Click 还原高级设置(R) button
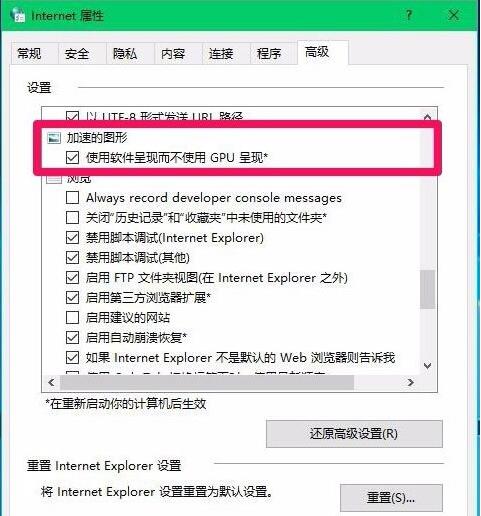 [354, 434]
